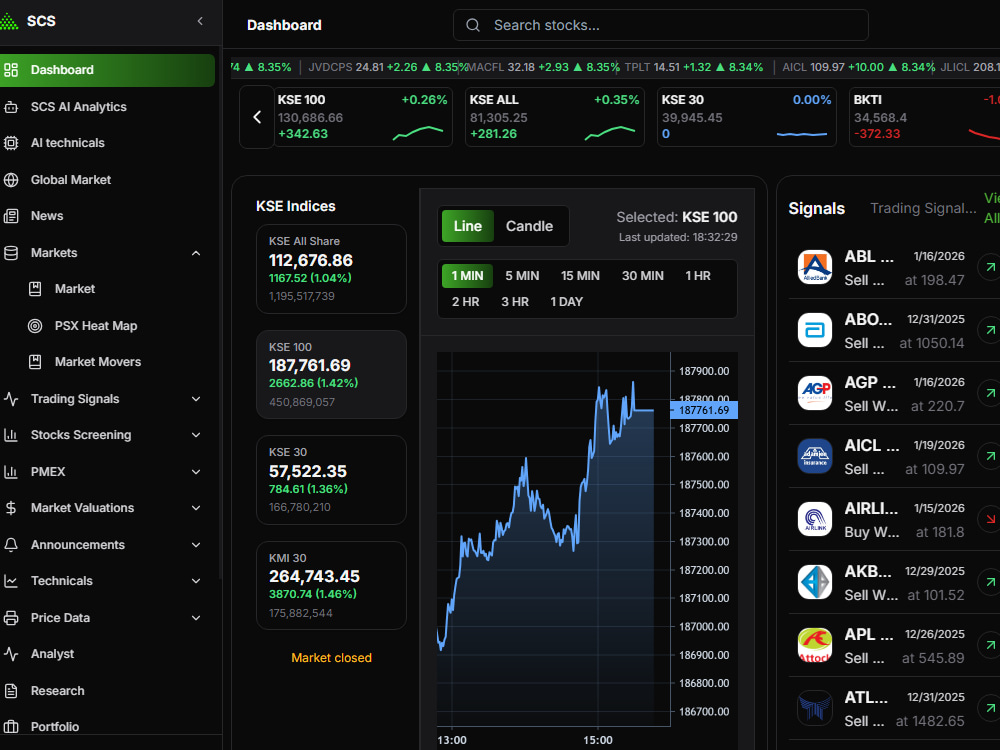Viewport: 1000px width, 750px height.
Task: Expand the Trading Signals submenu
Action: pos(196,399)
